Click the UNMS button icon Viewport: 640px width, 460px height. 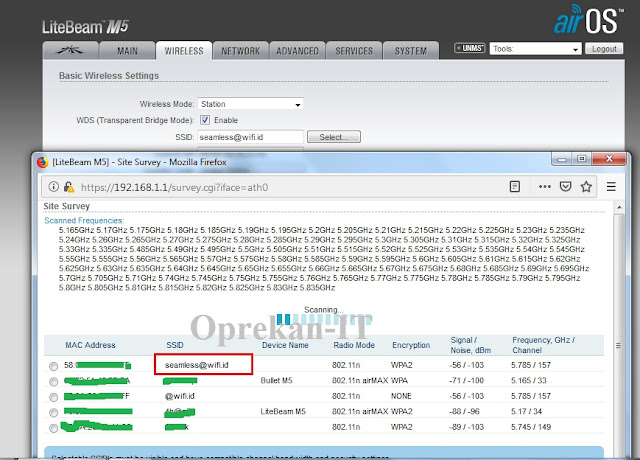coord(469,48)
